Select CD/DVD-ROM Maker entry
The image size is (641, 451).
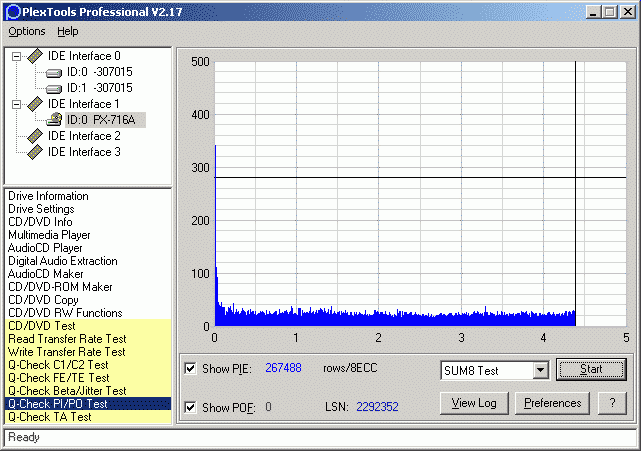pos(87,287)
